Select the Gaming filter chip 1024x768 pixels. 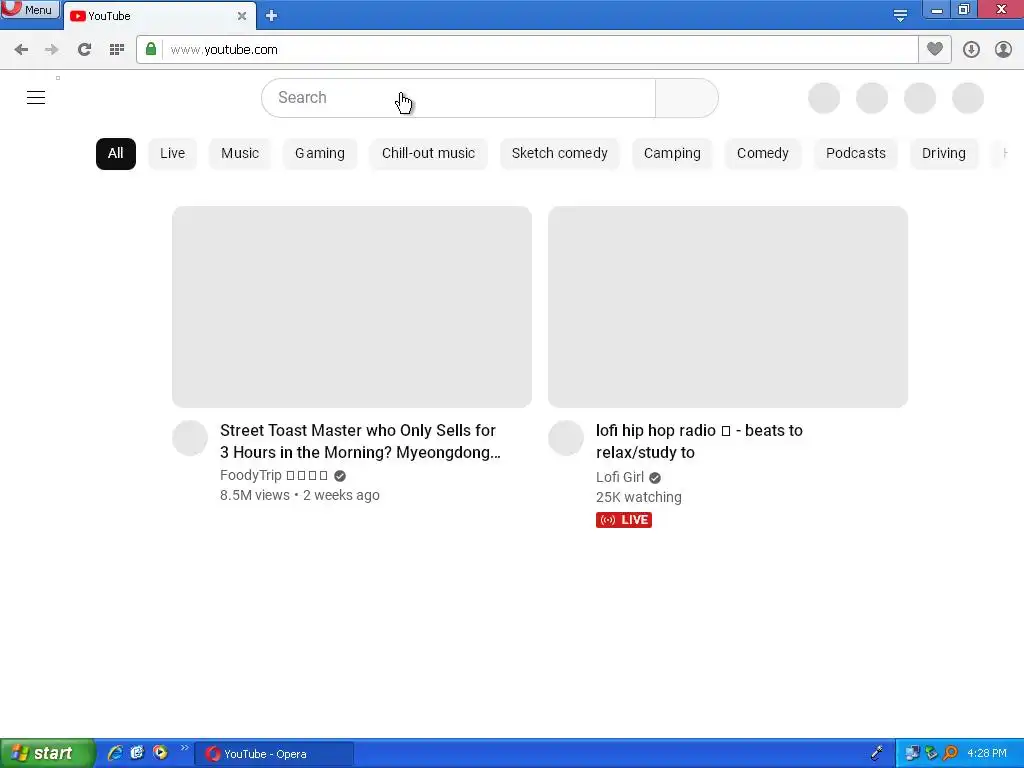320,153
